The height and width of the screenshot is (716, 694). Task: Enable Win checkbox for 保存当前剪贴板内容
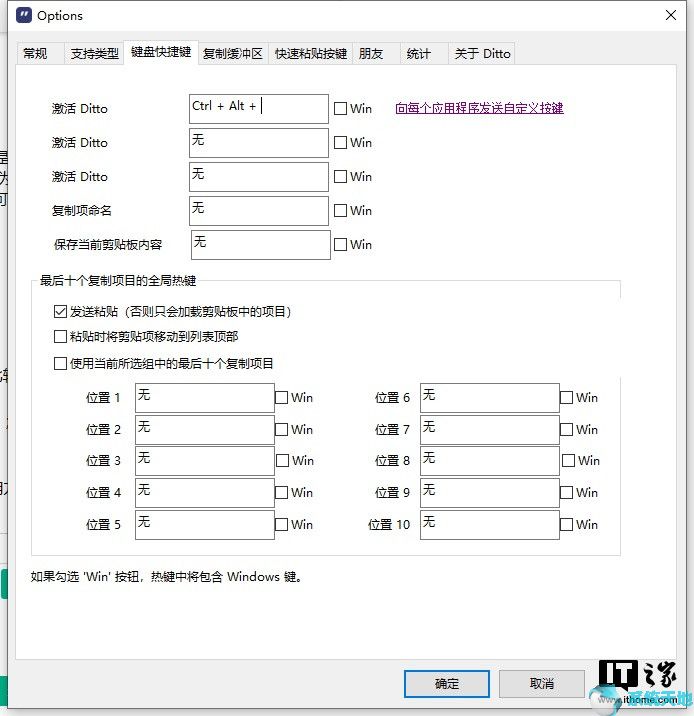[x=340, y=245]
